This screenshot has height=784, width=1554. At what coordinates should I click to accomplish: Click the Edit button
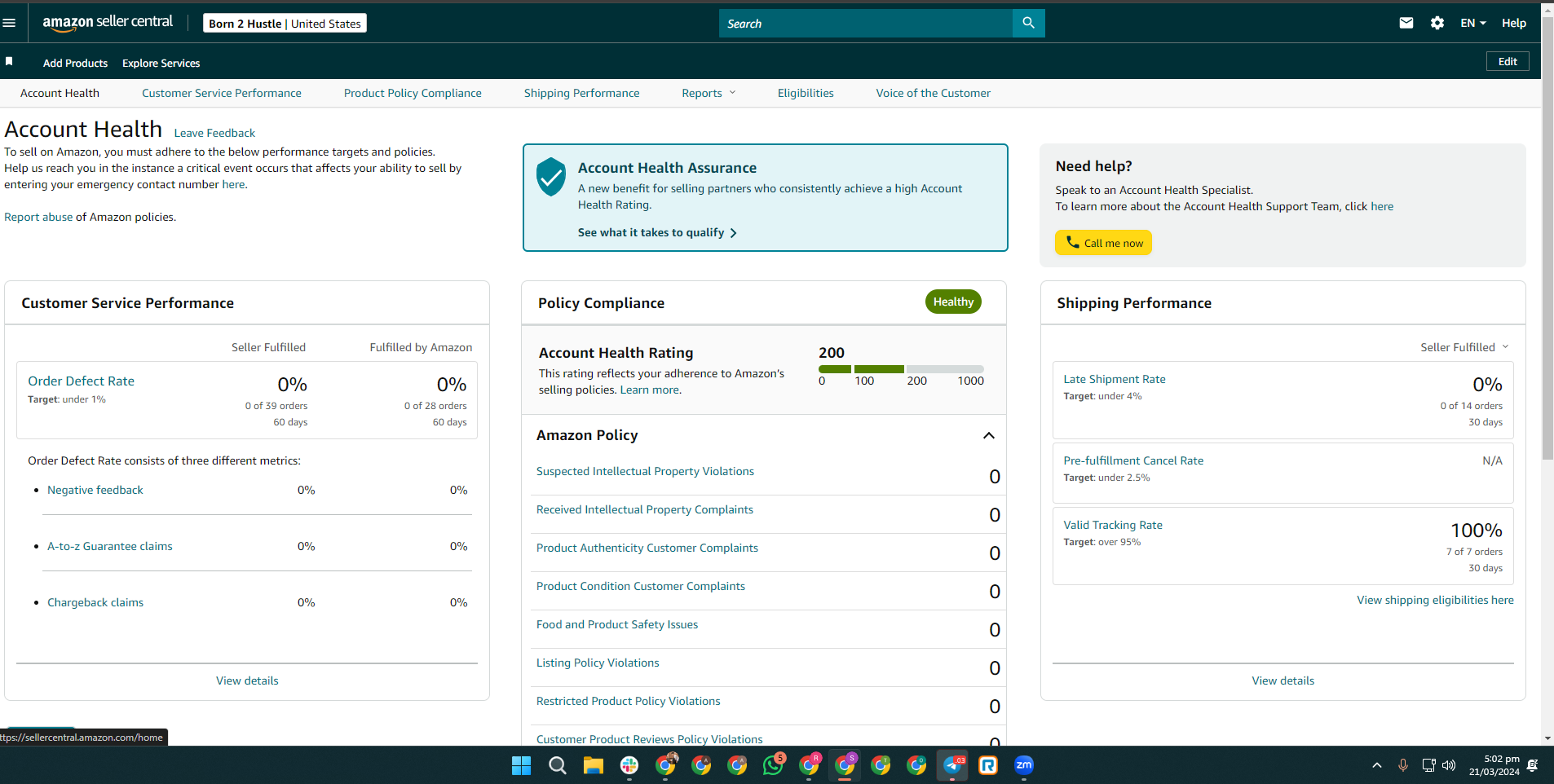1508,61
